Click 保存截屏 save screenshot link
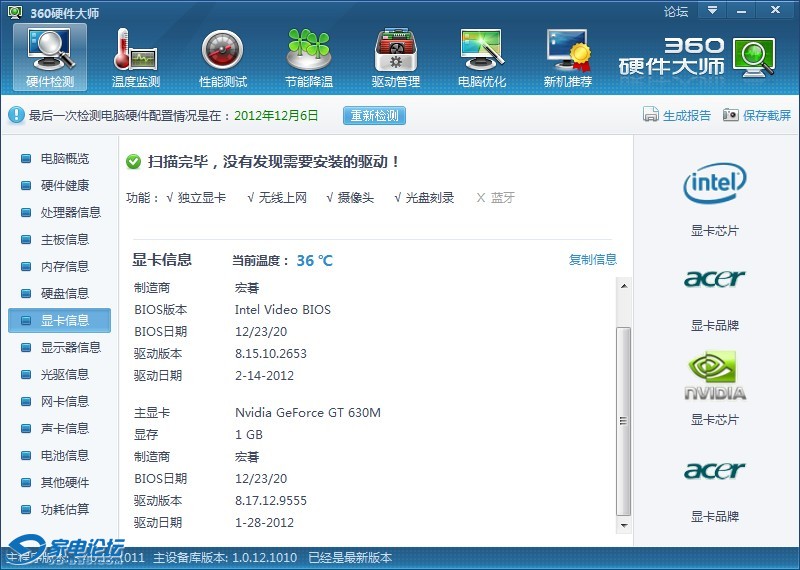The height and width of the screenshot is (570, 800). 757,115
